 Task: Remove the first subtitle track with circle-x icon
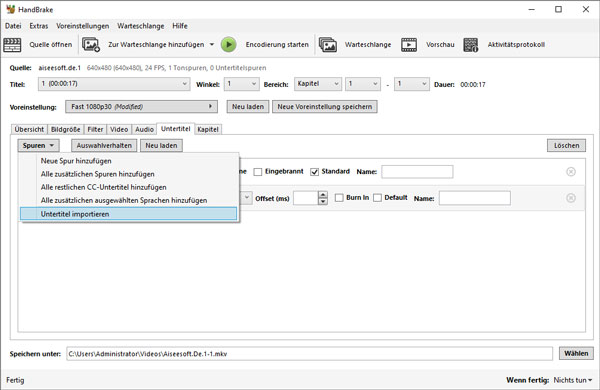pyautogui.click(x=571, y=172)
